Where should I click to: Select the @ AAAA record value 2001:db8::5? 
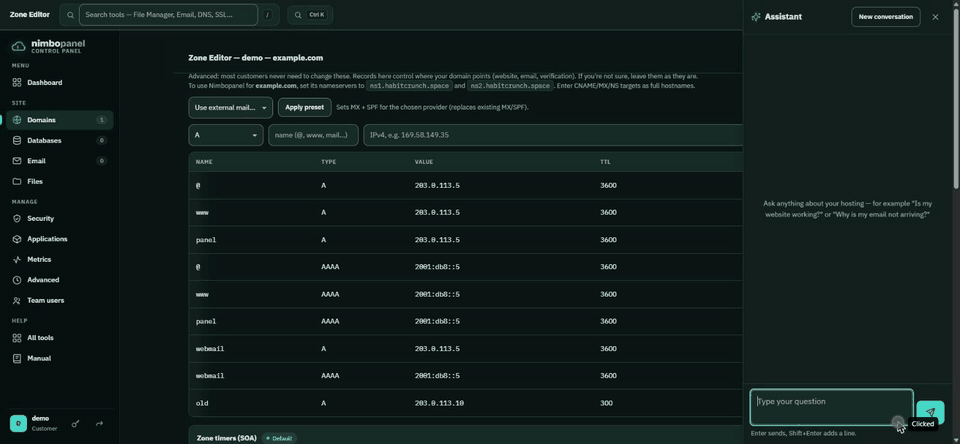click(437, 267)
